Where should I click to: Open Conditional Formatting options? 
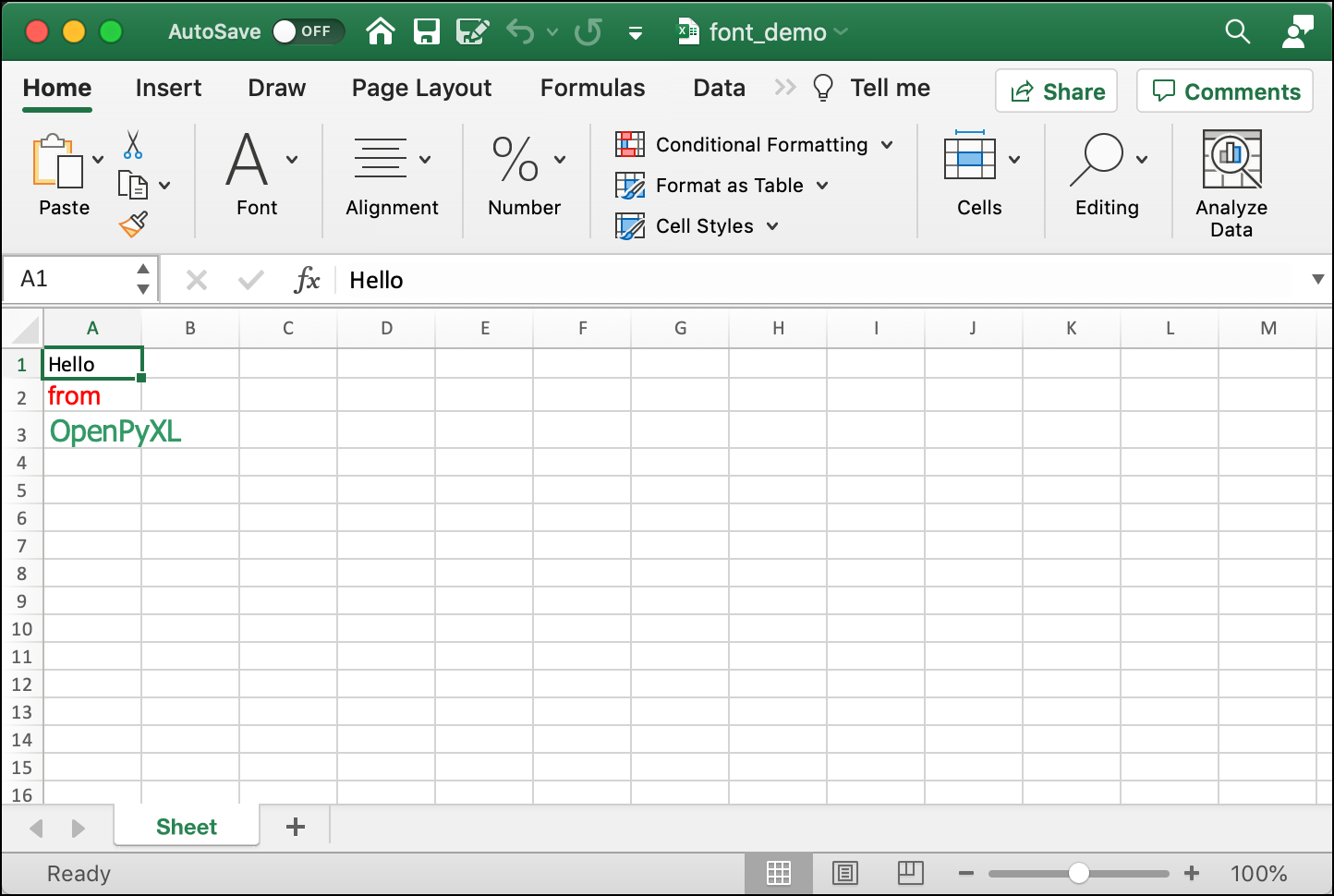click(x=760, y=144)
